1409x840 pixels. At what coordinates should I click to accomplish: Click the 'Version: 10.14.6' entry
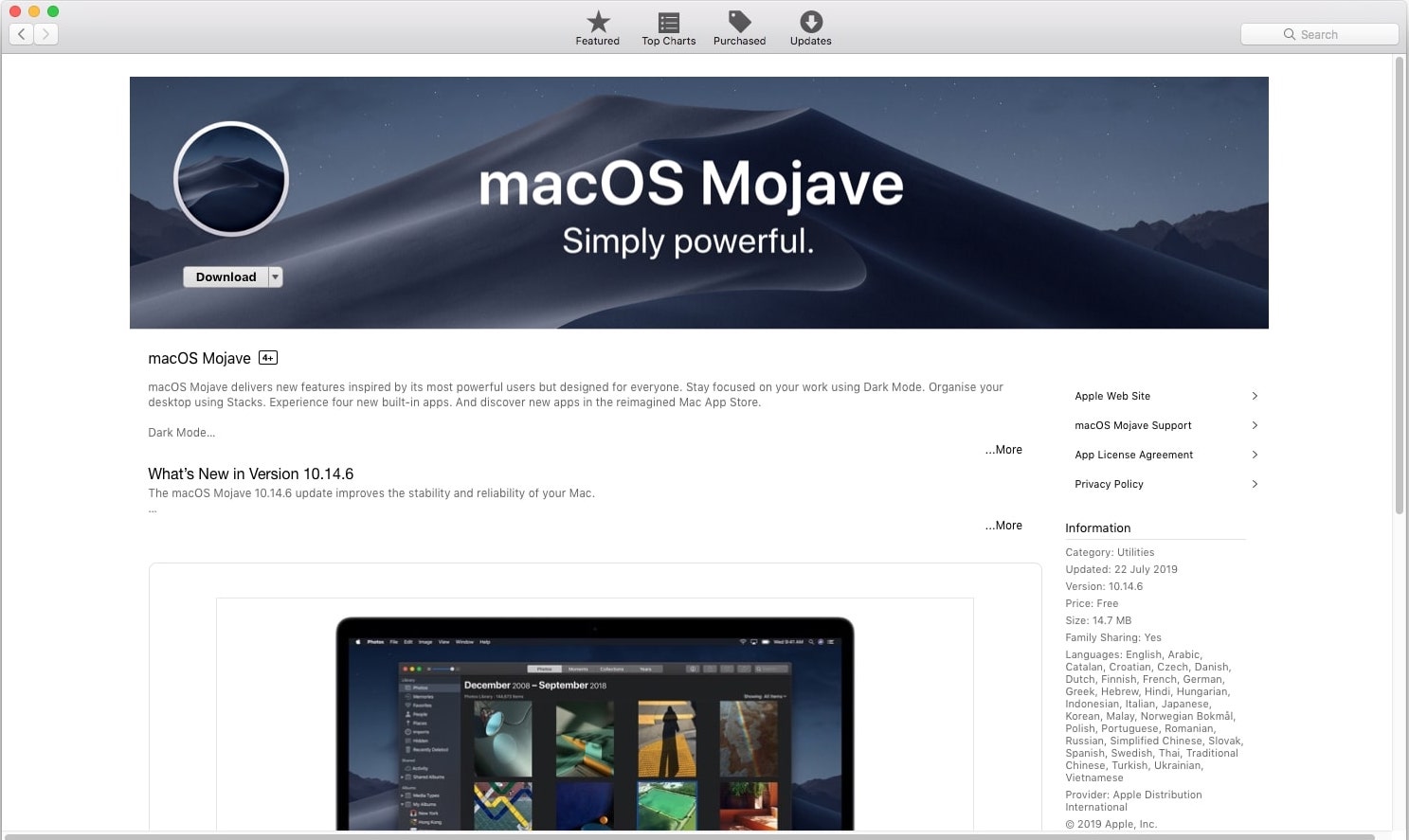(x=1104, y=586)
